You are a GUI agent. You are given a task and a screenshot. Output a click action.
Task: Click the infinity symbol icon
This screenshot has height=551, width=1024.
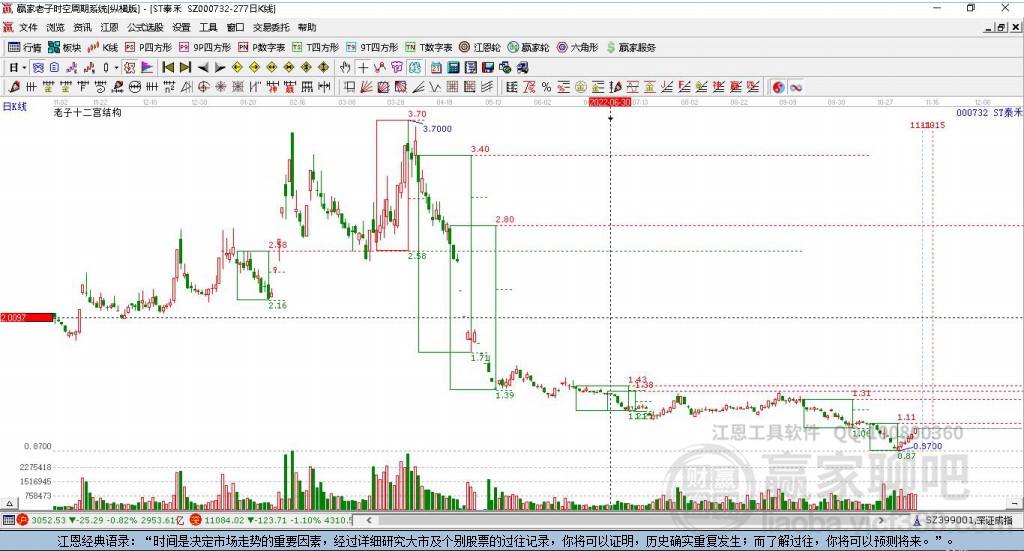coord(795,87)
